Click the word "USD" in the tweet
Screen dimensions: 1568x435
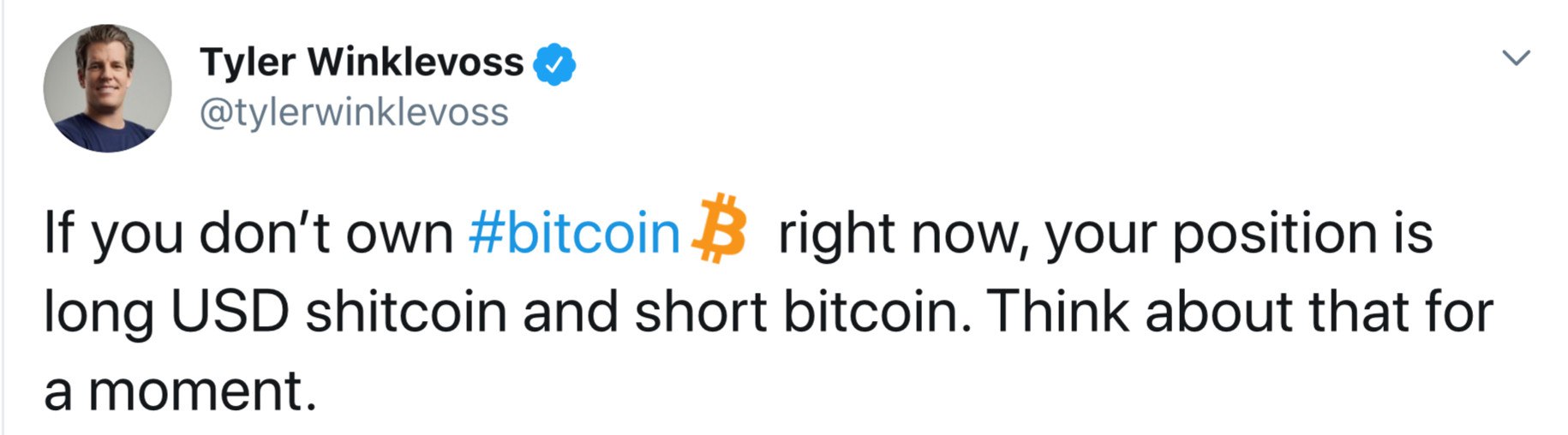[230, 312]
